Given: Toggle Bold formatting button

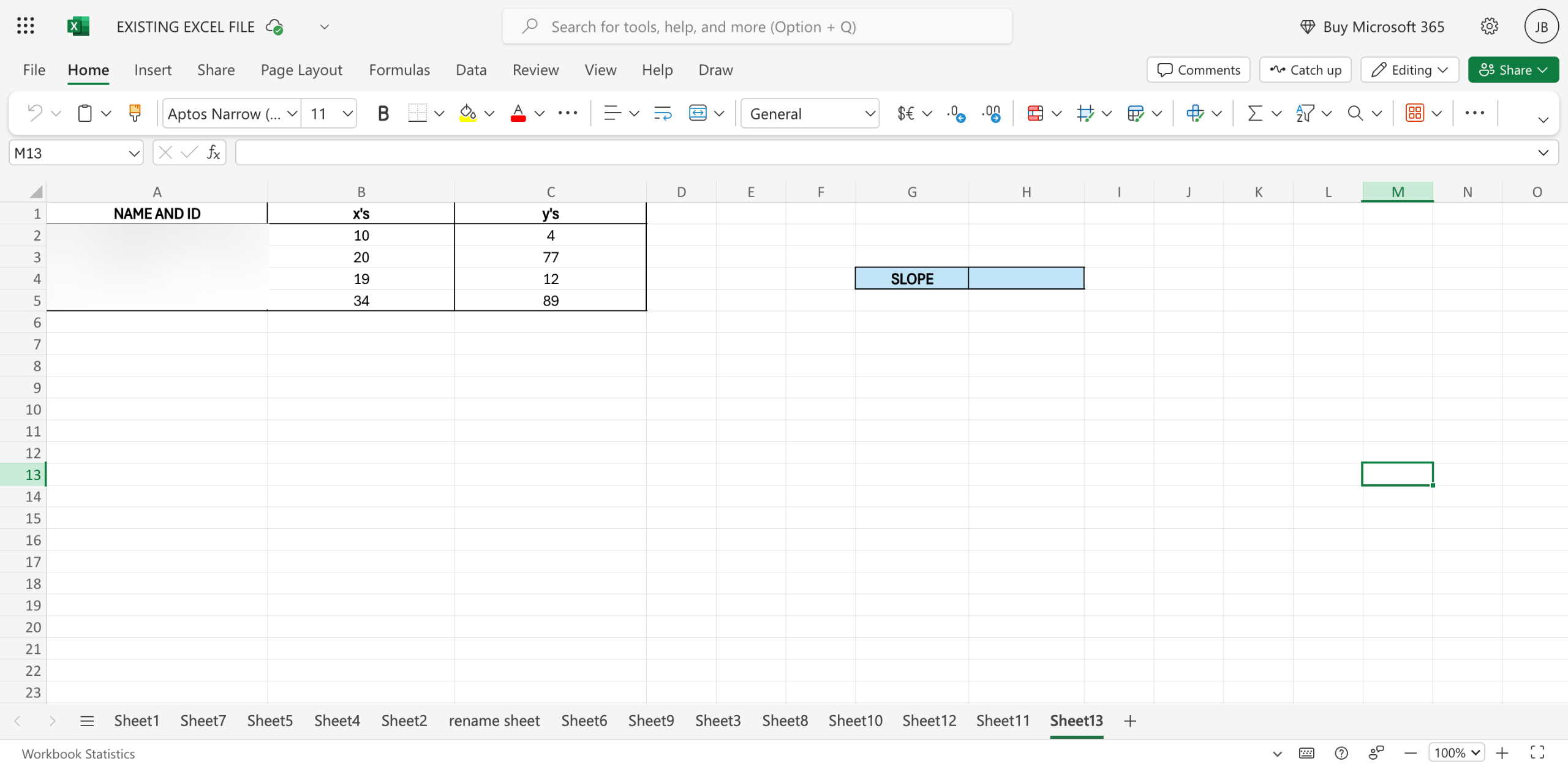Looking at the screenshot, I should [383, 113].
